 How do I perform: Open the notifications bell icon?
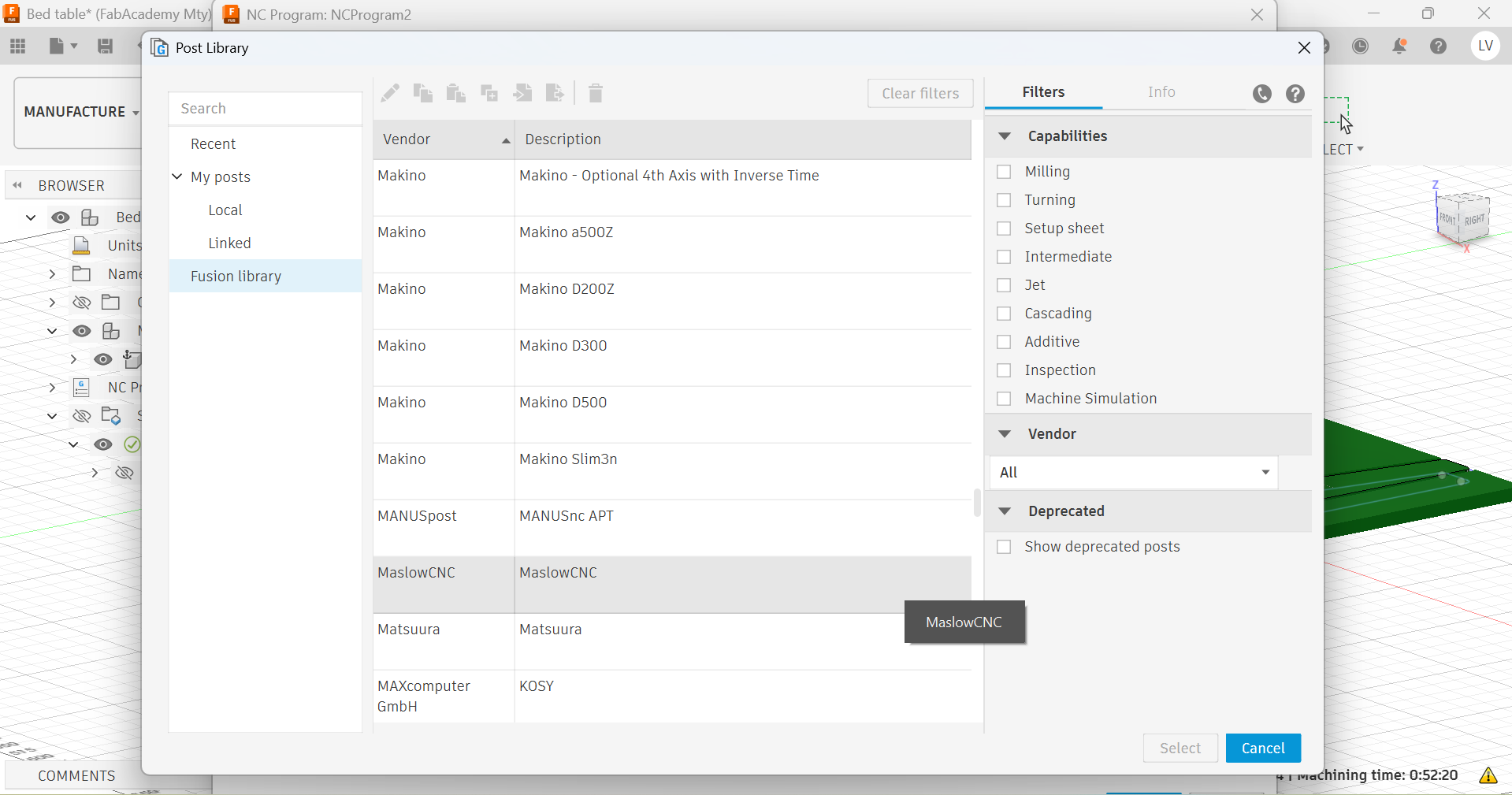pyautogui.click(x=1400, y=46)
